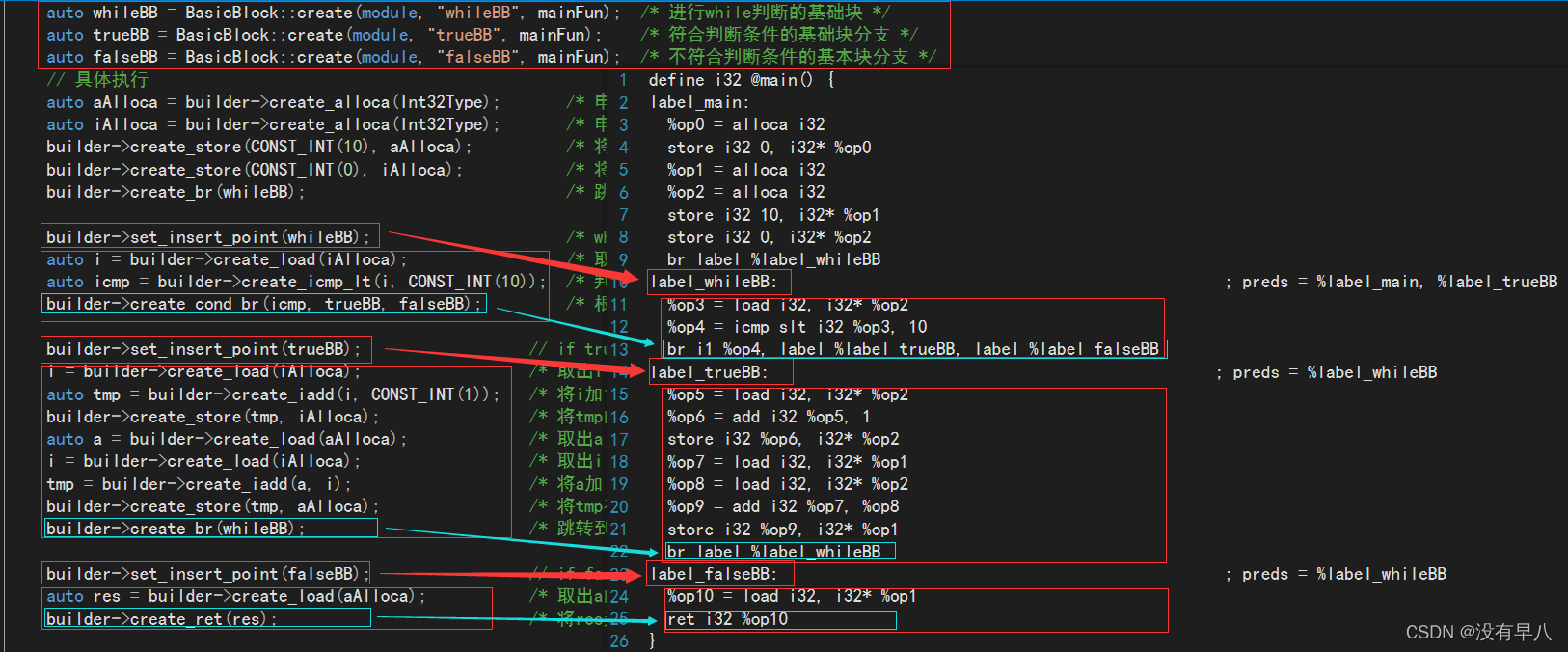Screen dimensions: 1568x652
Task: Click 'builder->set_insert_point(whileBB);'
Action: pyautogui.click(x=208, y=237)
